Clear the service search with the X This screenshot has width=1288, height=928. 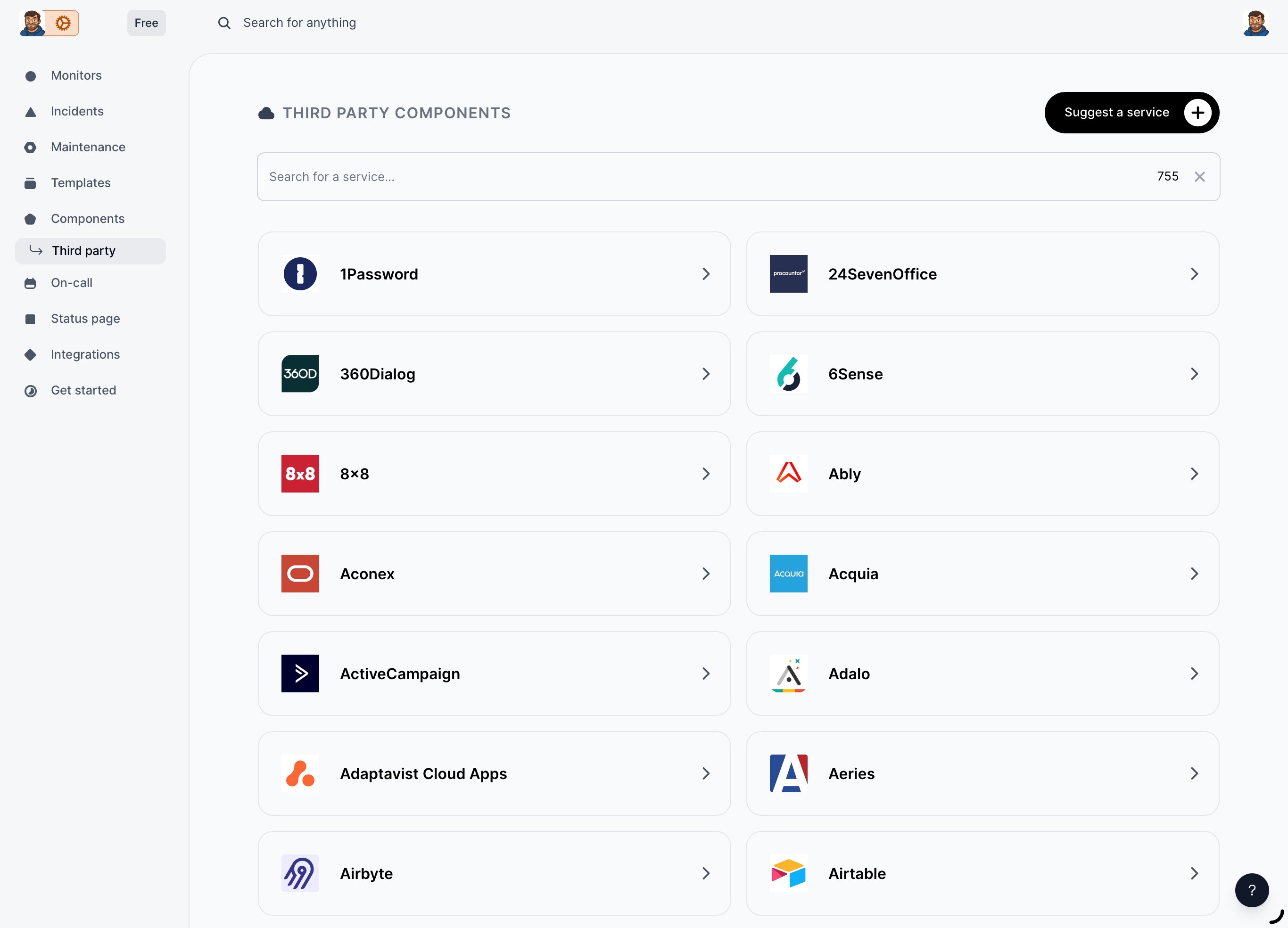coord(1199,177)
